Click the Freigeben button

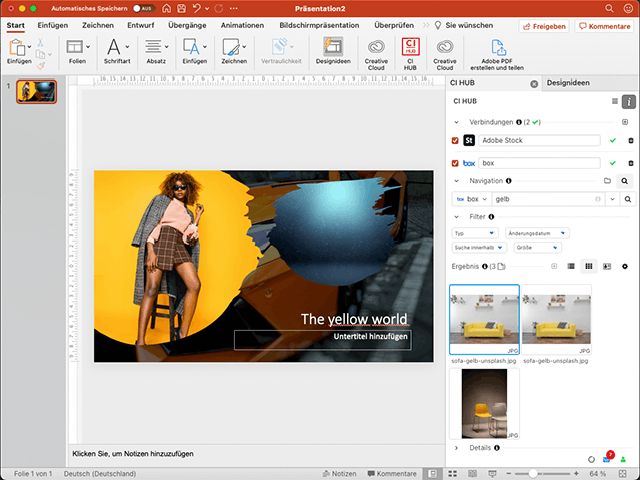click(546, 24)
